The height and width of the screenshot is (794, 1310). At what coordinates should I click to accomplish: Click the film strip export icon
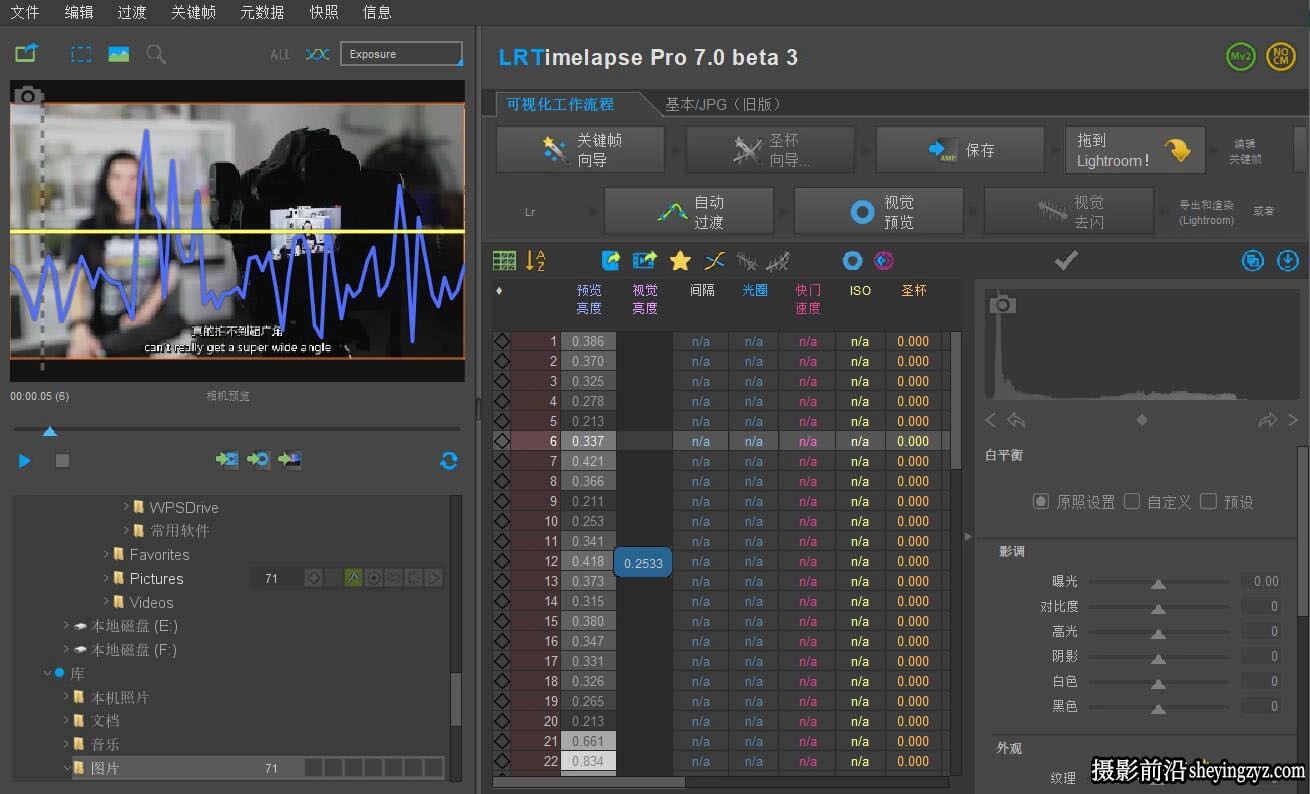[645, 261]
